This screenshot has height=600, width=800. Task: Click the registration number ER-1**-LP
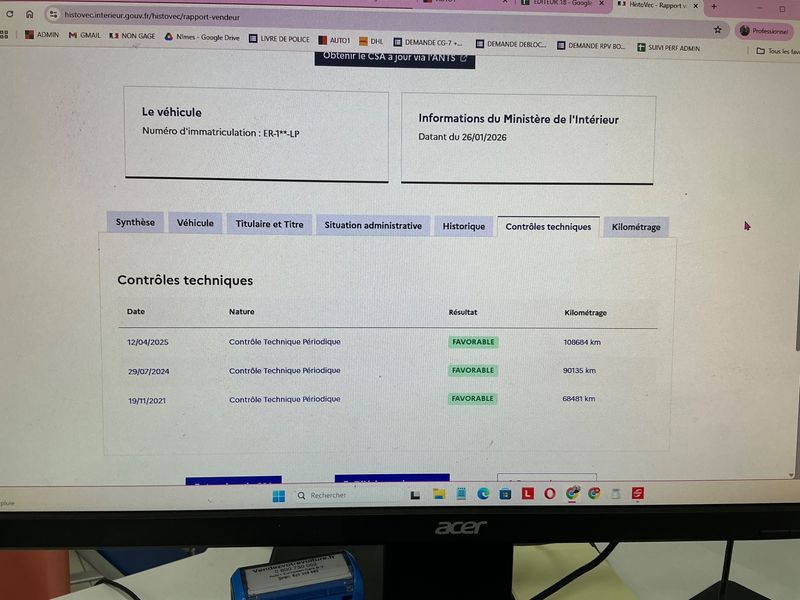[281, 134]
